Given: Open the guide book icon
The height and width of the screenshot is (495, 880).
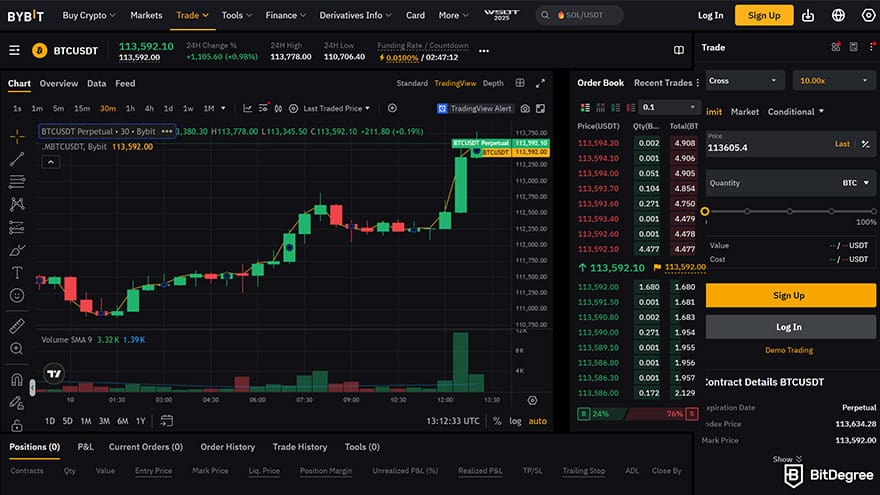Looking at the screenshot, I should [679, 51].
